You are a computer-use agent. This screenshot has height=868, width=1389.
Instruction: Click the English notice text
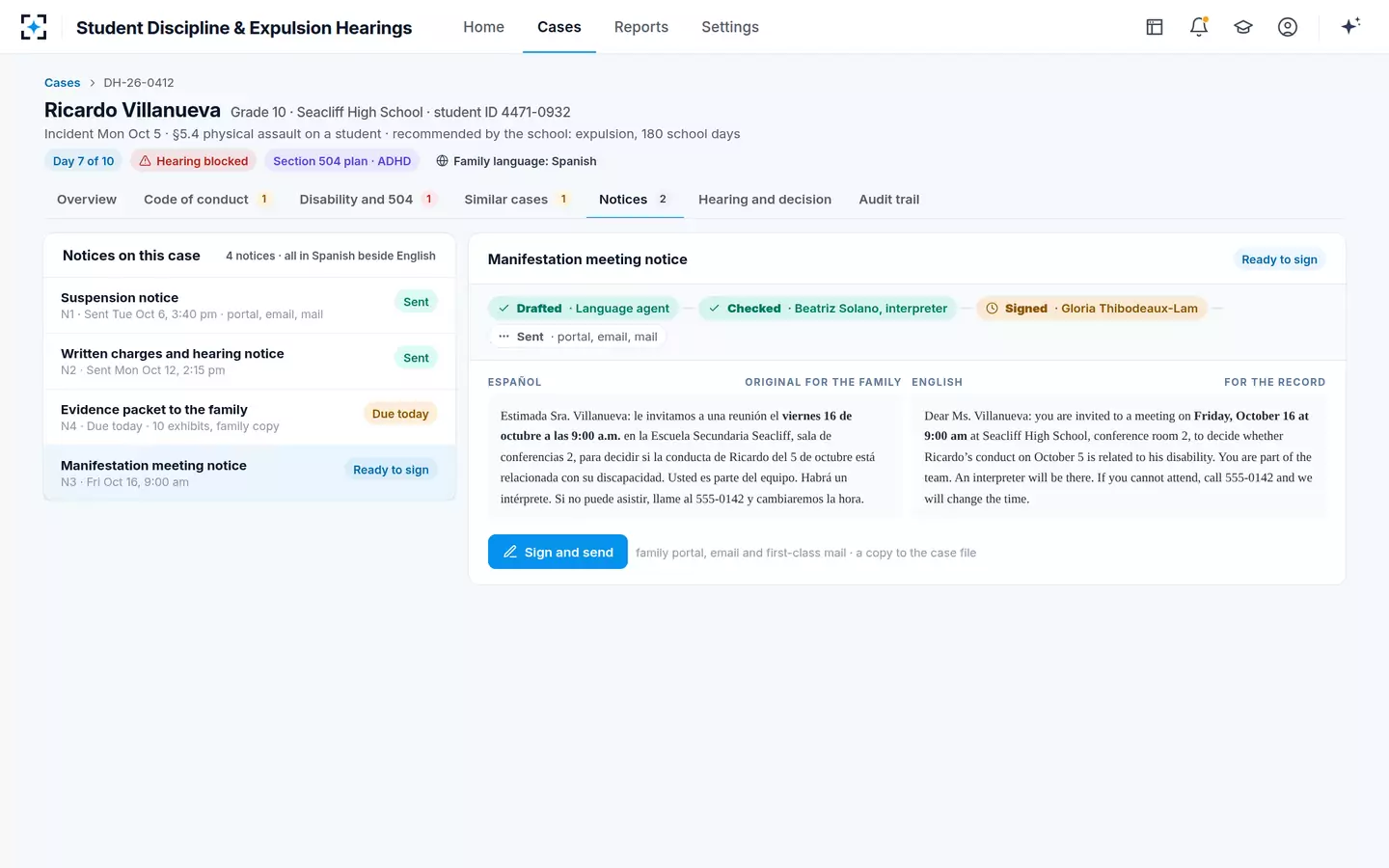(x=1119, y=457)
